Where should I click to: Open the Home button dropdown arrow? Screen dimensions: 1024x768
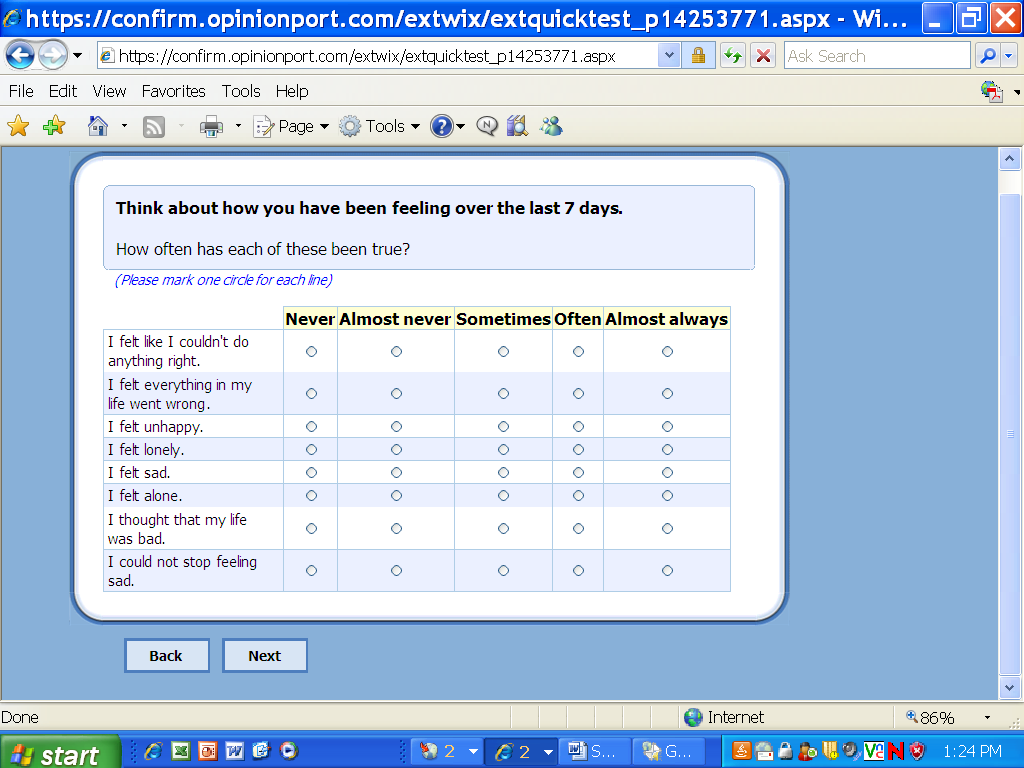pyautogui.click(x=124, y=126)
